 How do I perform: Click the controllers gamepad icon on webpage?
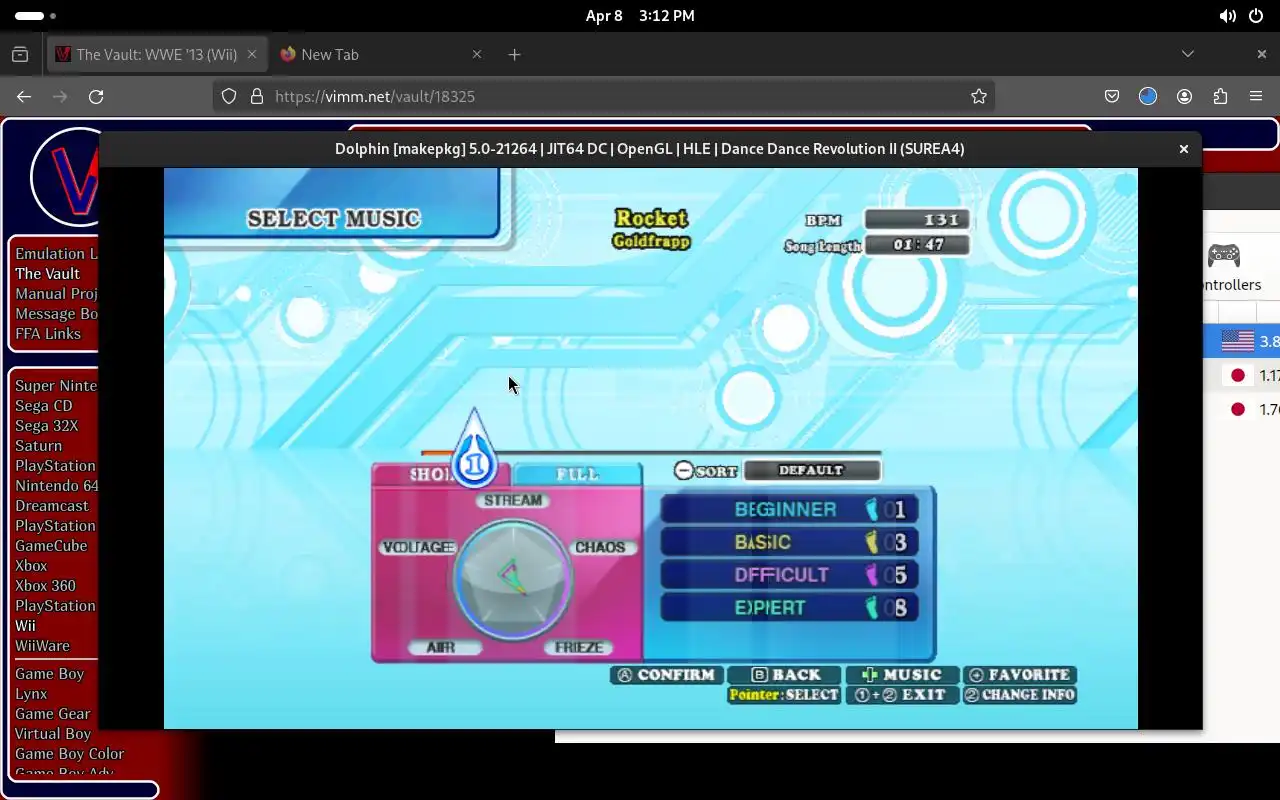coord(1224,256)
